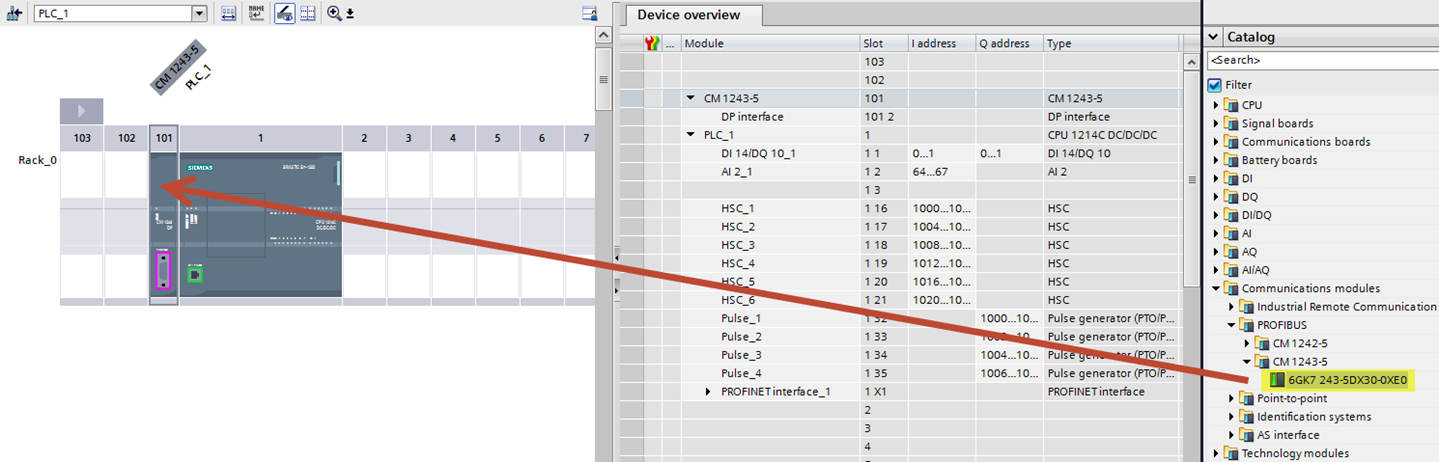Expand the CPU catalog folder
Image resolution: width=1439 pixels, height=462 pixels.
1217,105
